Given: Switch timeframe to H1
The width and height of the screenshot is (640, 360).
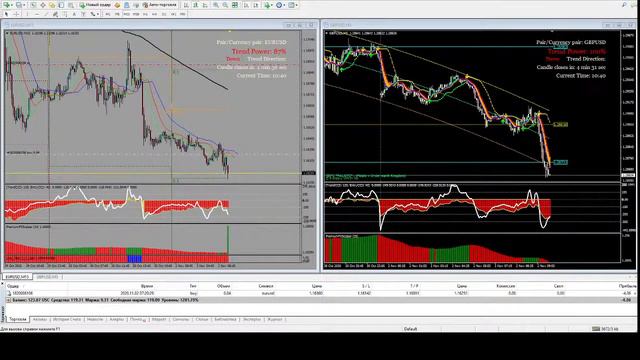Looking at the screenshot, I should [145, 14].
